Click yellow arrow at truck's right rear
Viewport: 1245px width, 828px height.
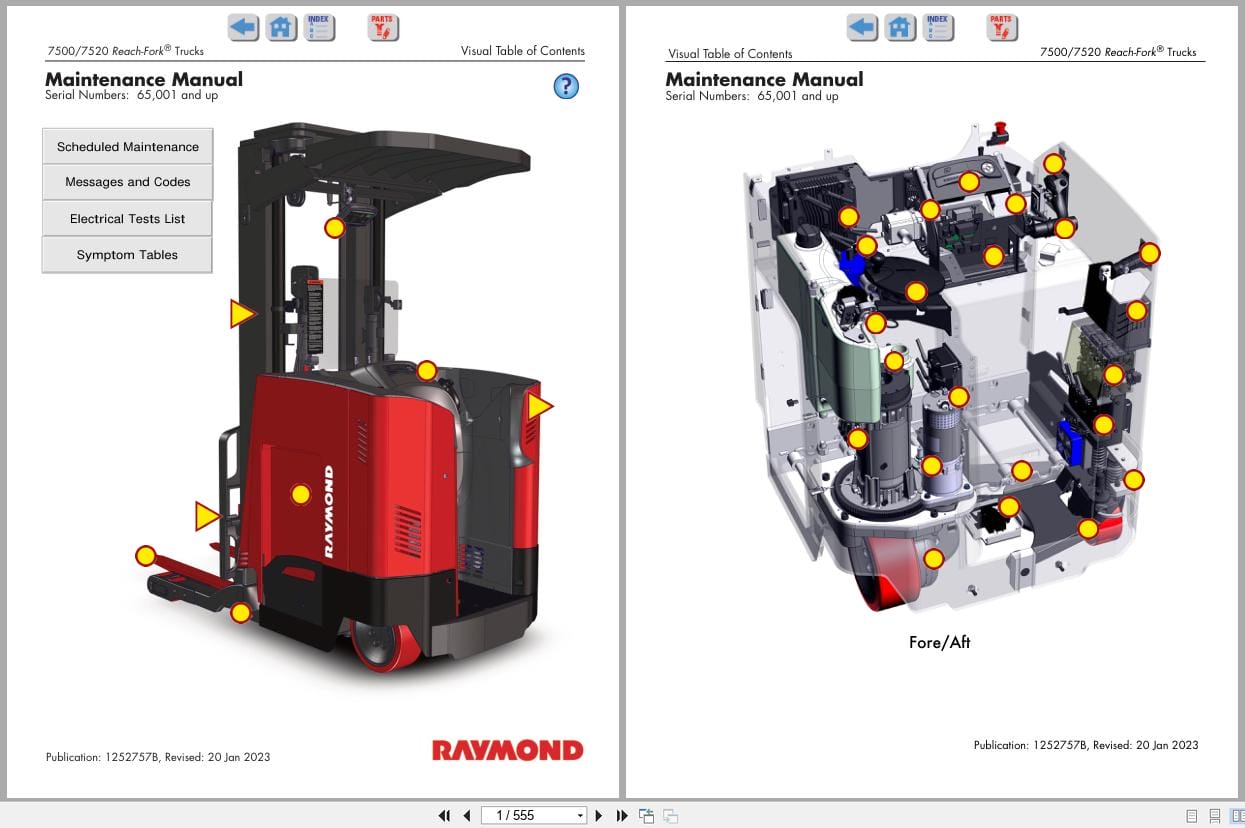(539, 406)
